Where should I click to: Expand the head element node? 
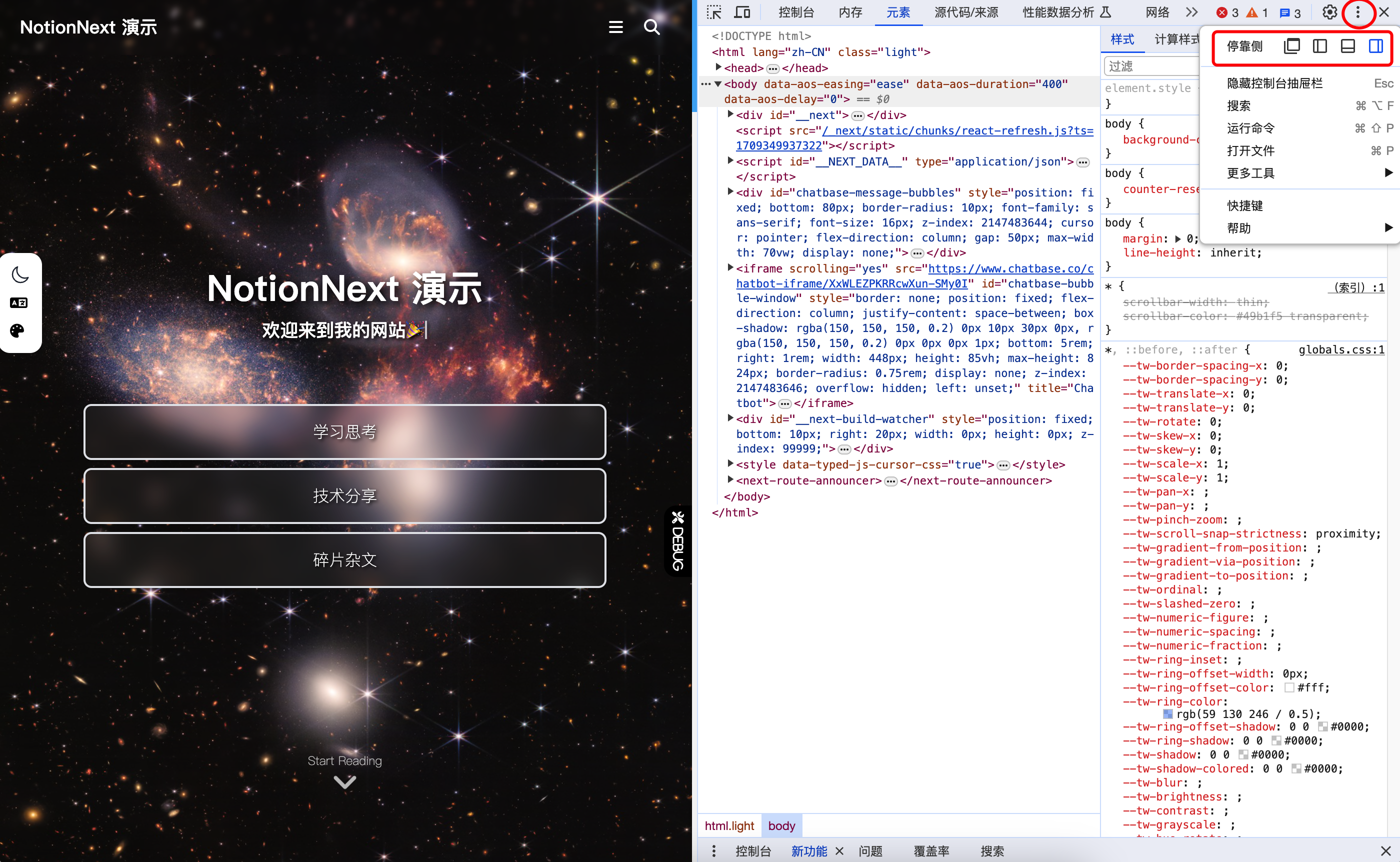pos(719,67)
